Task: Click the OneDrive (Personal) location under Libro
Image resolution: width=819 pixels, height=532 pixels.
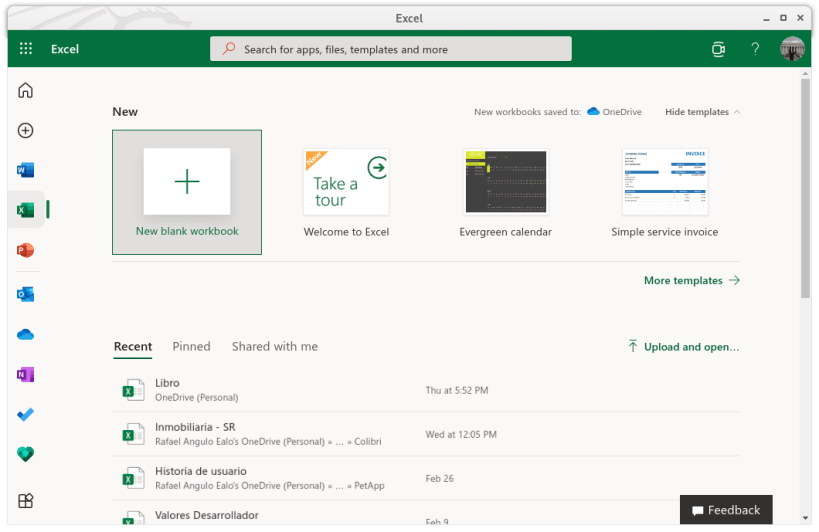Action: point(196,398)
